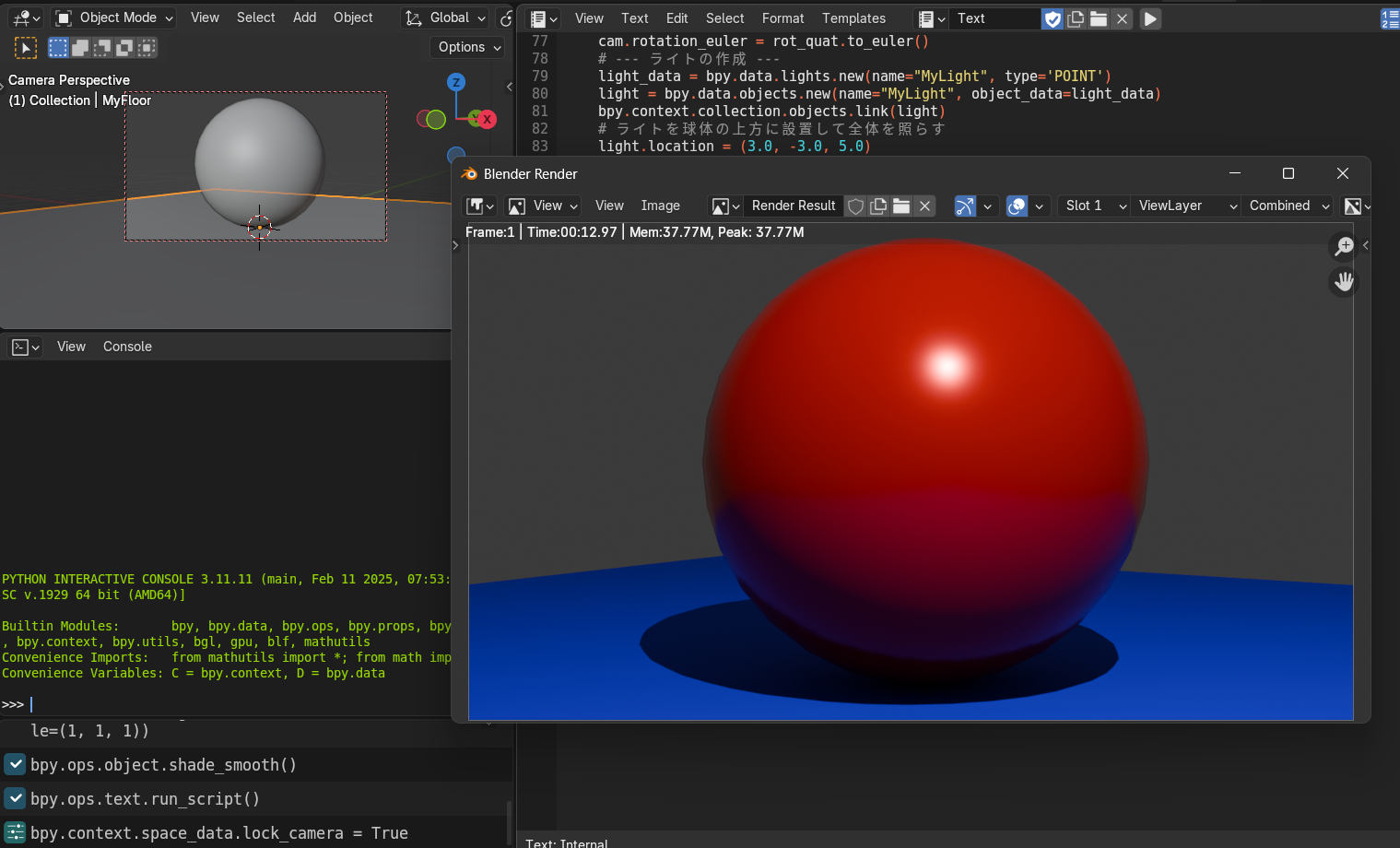Open text file folder icon
The height and width of the screenshot is (848, 1400).
click(x=1099, y=18)
